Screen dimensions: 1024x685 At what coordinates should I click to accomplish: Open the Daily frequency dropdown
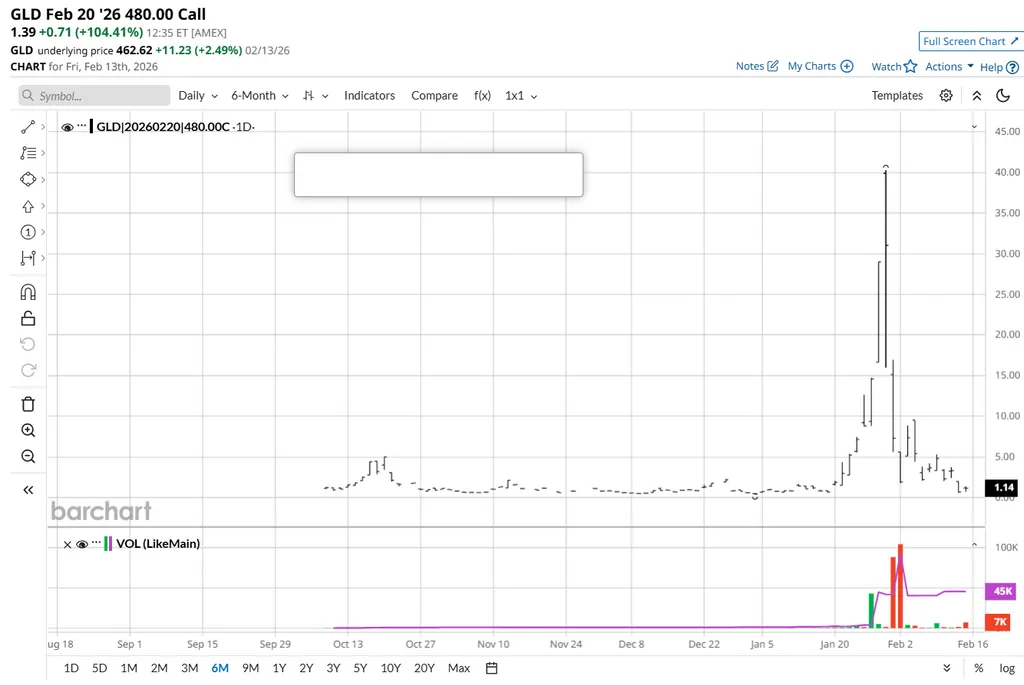[x=198, y=96]
